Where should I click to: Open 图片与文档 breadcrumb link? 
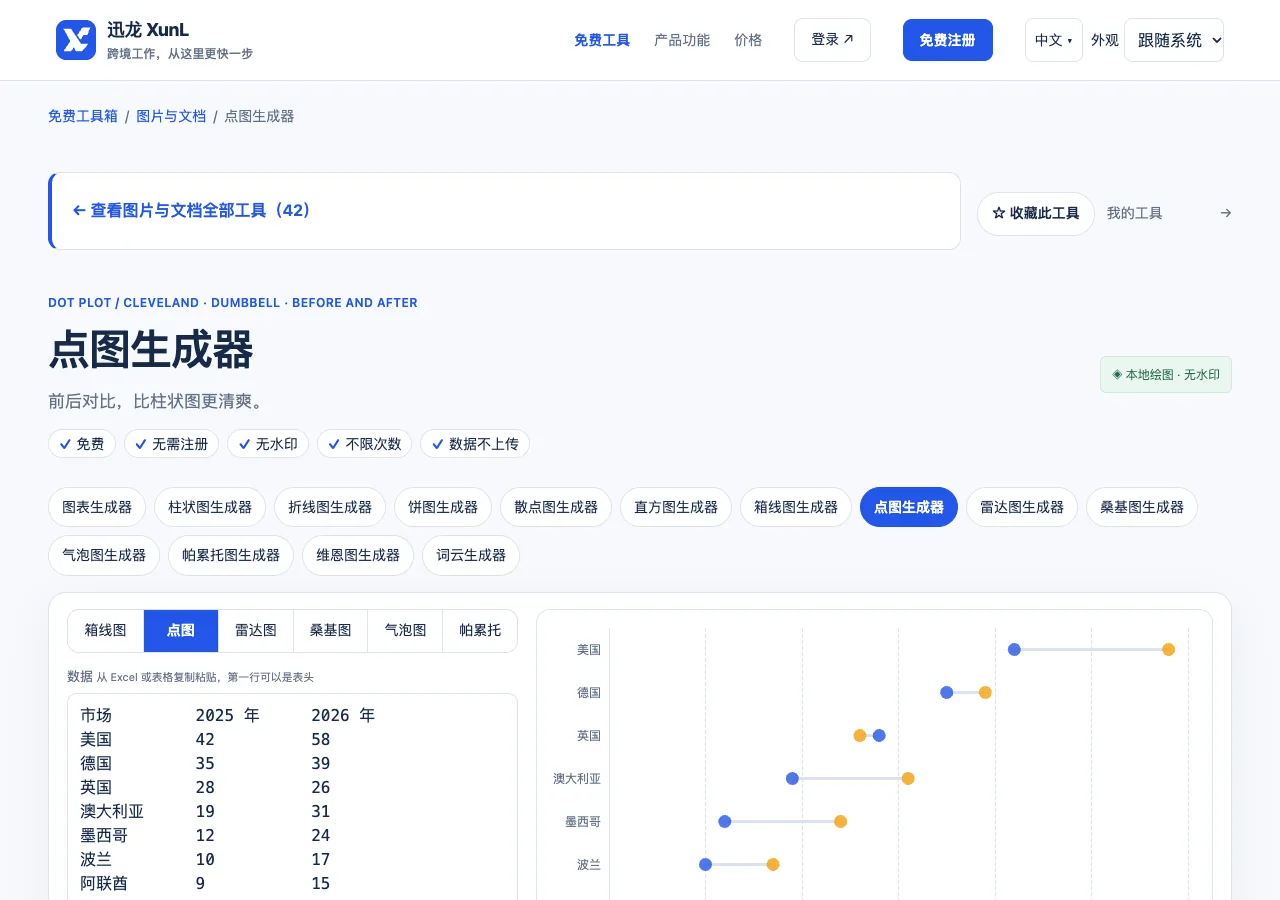[x=171, y=116]
